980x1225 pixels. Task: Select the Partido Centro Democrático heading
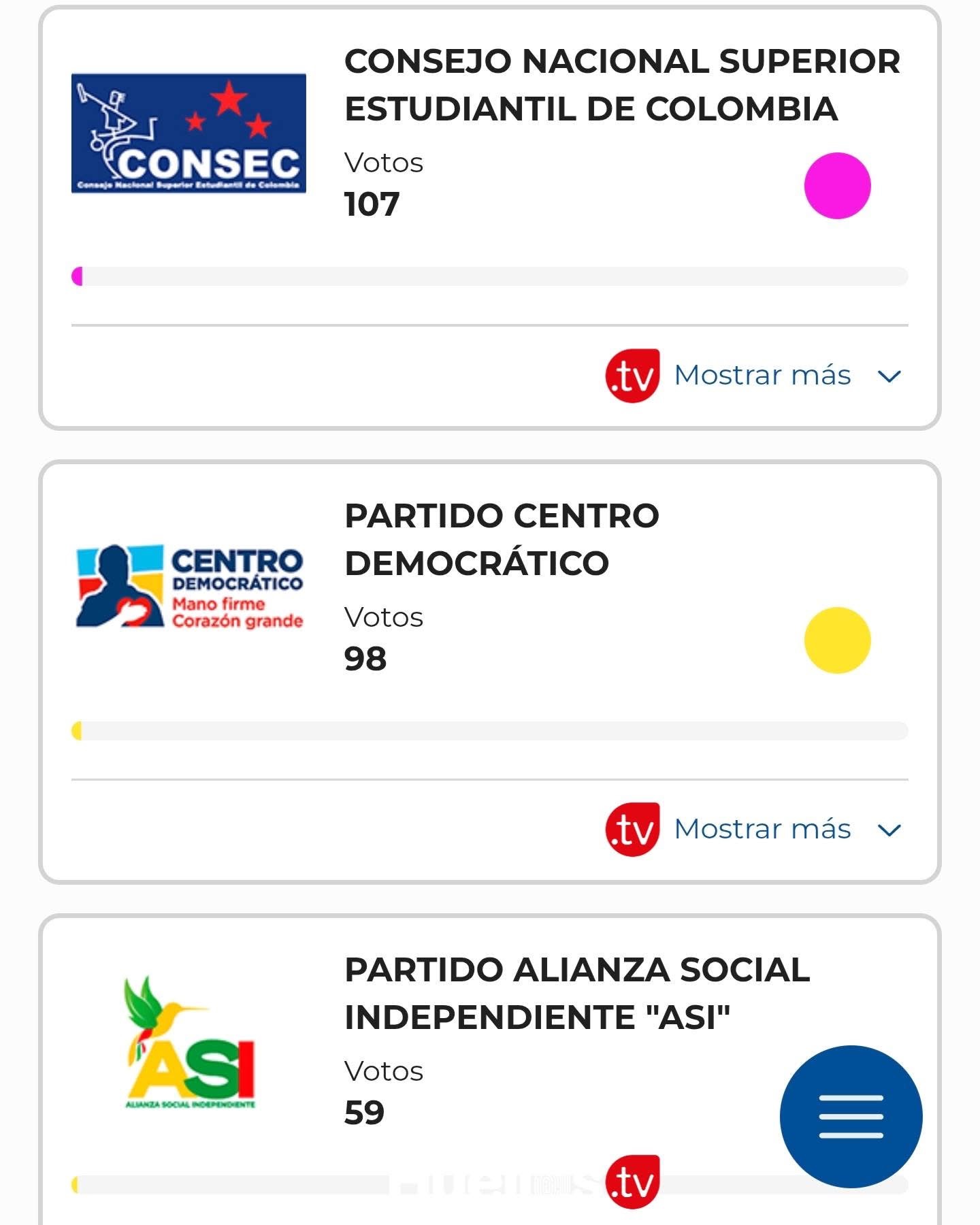(502, 539)
